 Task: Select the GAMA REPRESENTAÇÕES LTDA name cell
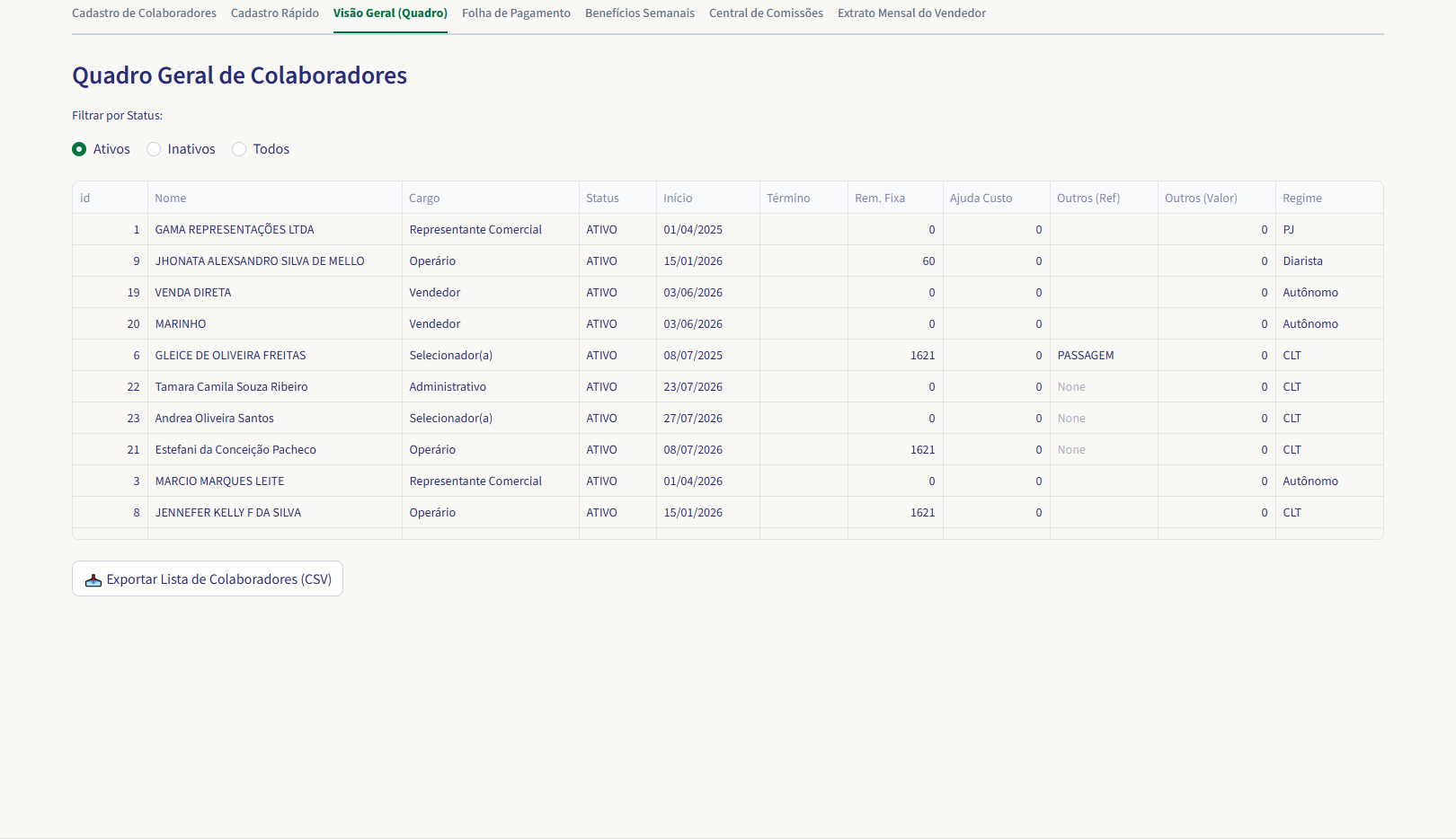pos(275,229)
